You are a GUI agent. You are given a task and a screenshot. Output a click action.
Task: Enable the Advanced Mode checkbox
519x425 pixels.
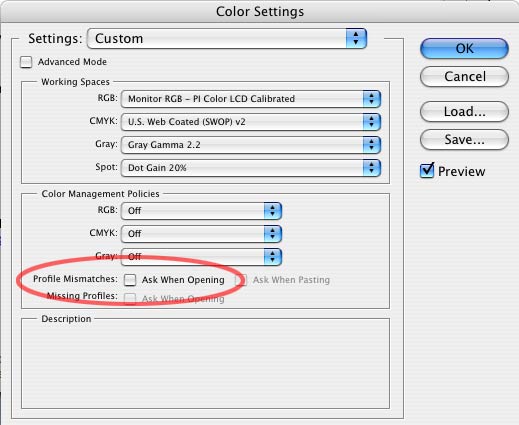pos(26,62)
